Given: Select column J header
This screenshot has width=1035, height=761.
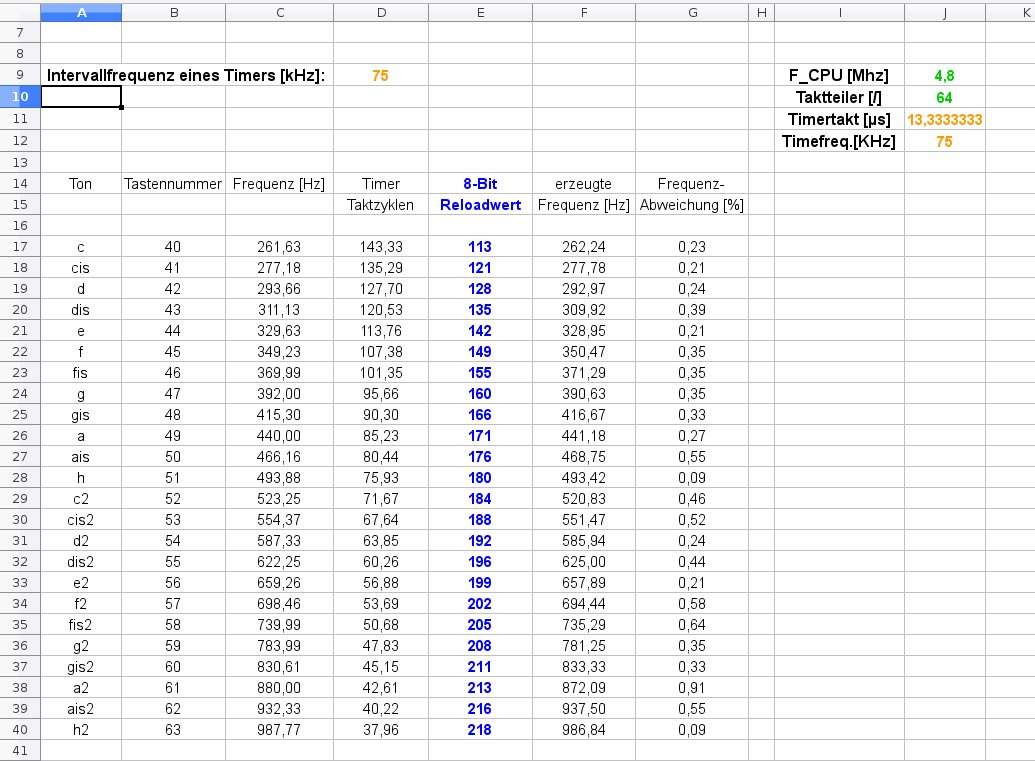Looking at the screenshot, I should pyautogui.click(x=945, y=13).
